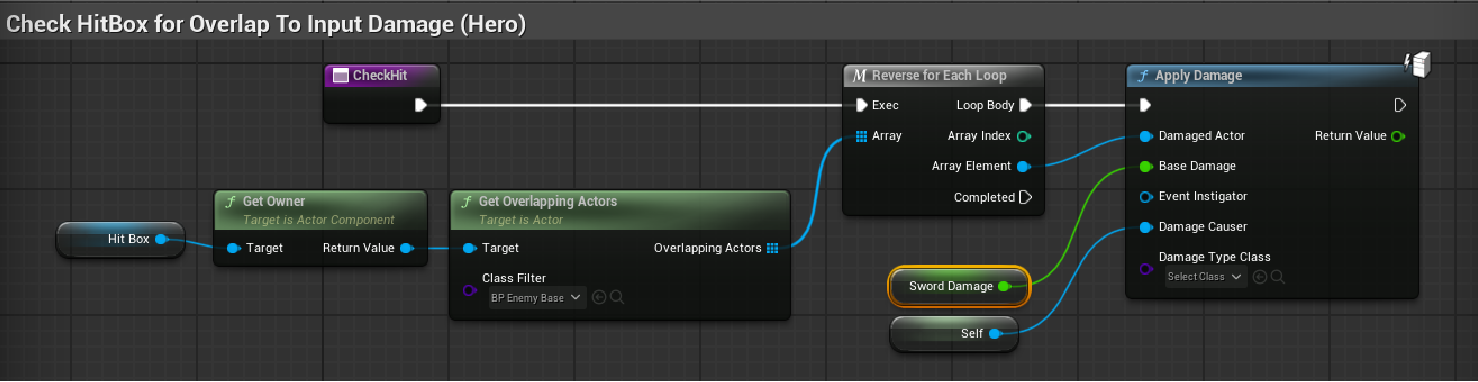Click the use-selected-asset arrow next to Select Class
Image resolution: width=1478 pixels, height=382 pixels.
point(1260,277)
